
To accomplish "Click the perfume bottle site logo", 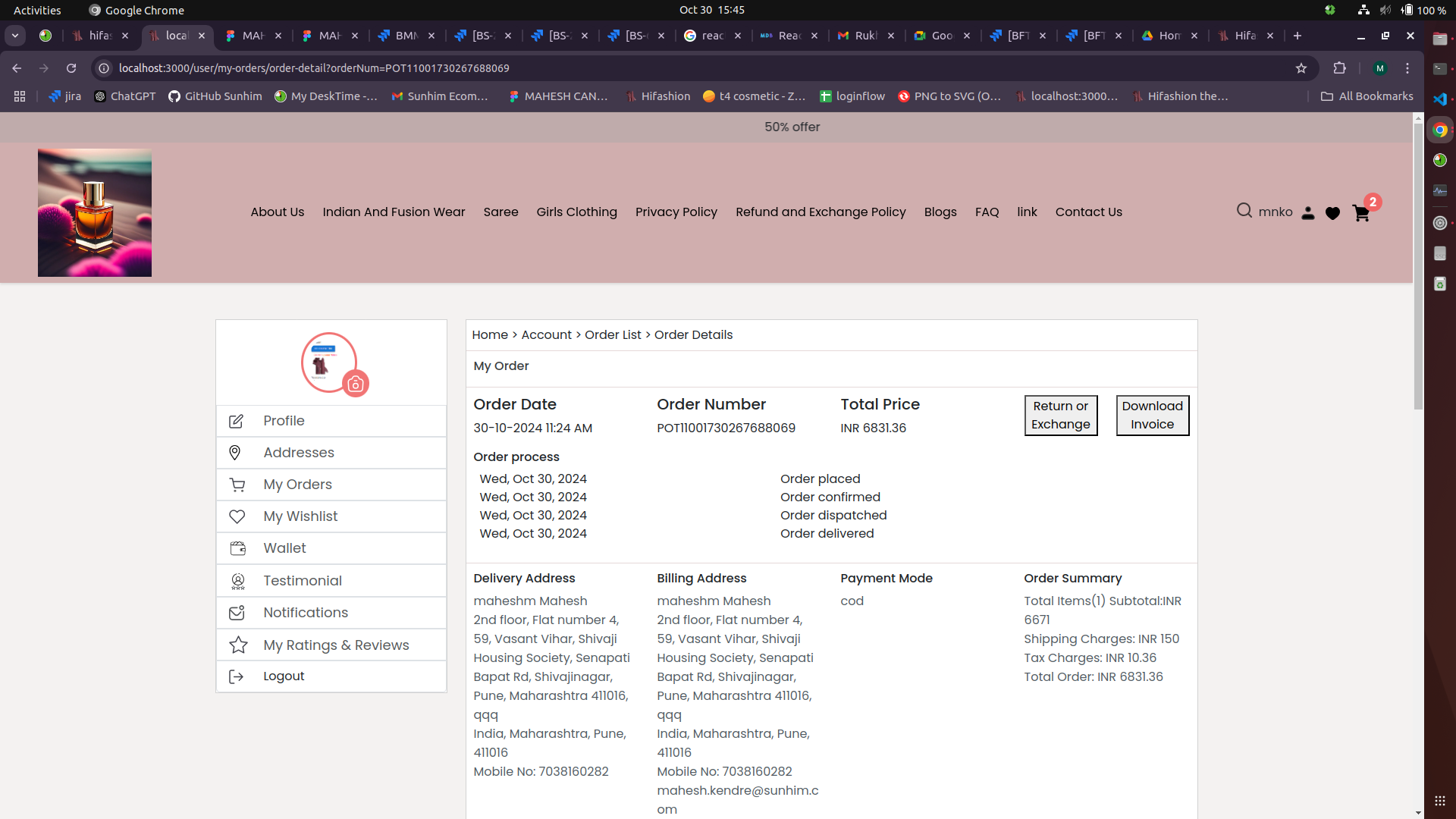I will pos(95,213).
